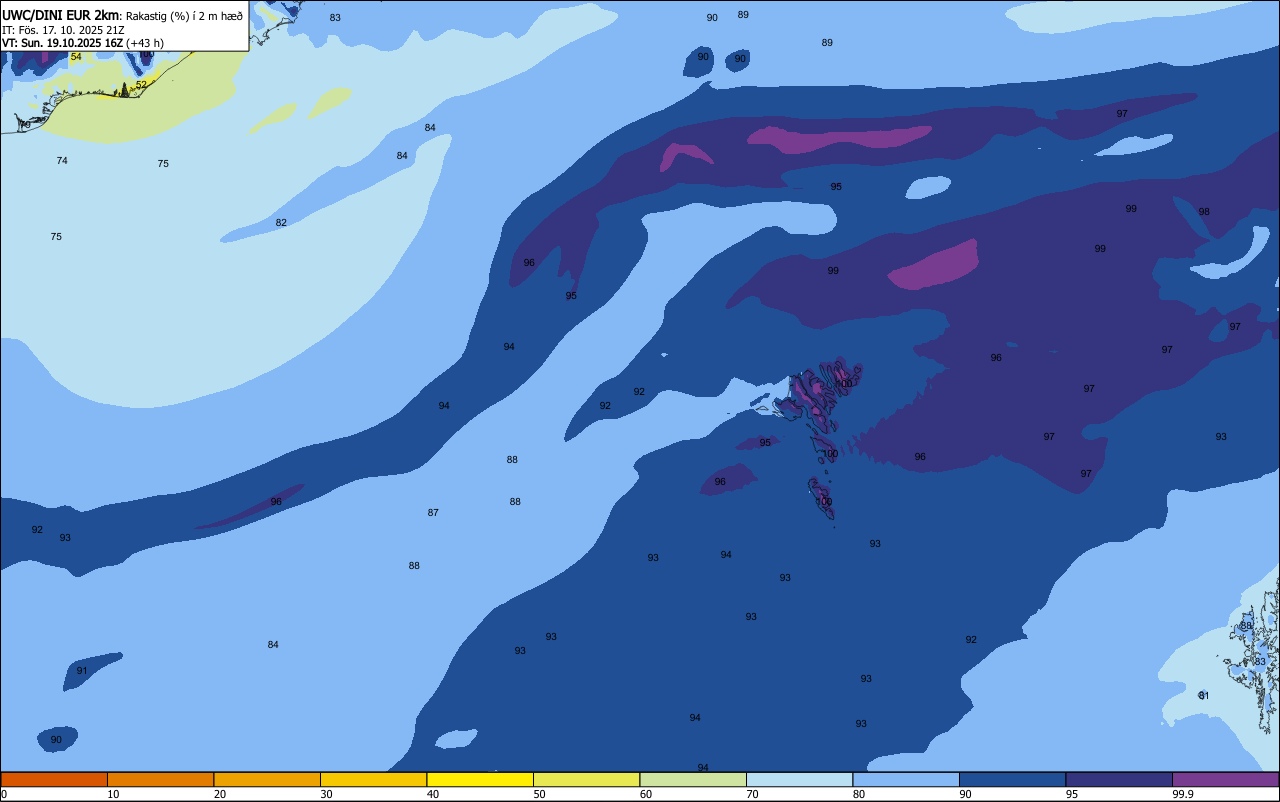Click the 'VT: Sun. 19.10.2025 16Z' line
1280x802 pixels.
(x=63, y=43)
